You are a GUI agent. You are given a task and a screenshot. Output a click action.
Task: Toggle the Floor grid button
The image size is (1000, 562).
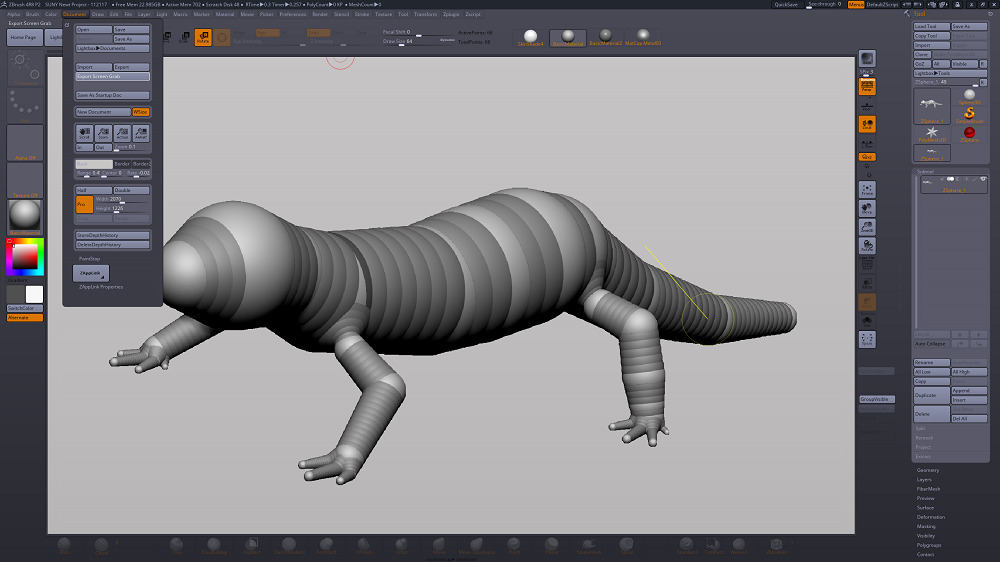pyautogui.click(x=867, y=105)
